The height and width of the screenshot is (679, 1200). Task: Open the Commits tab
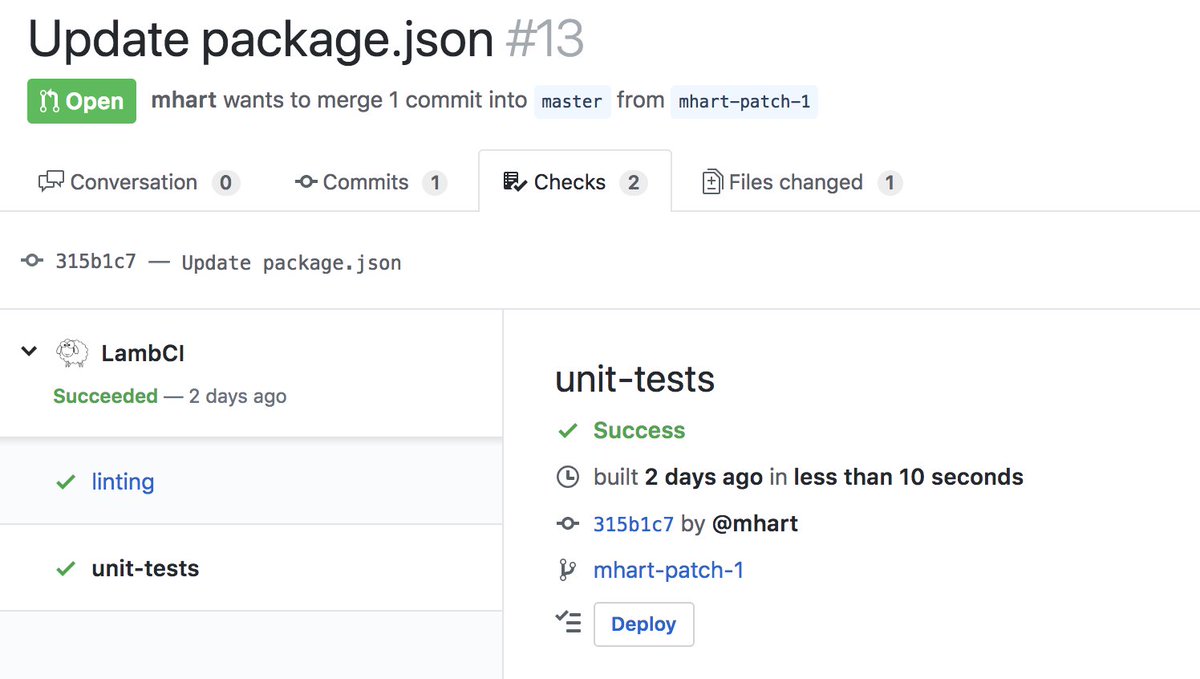[366, 182]
